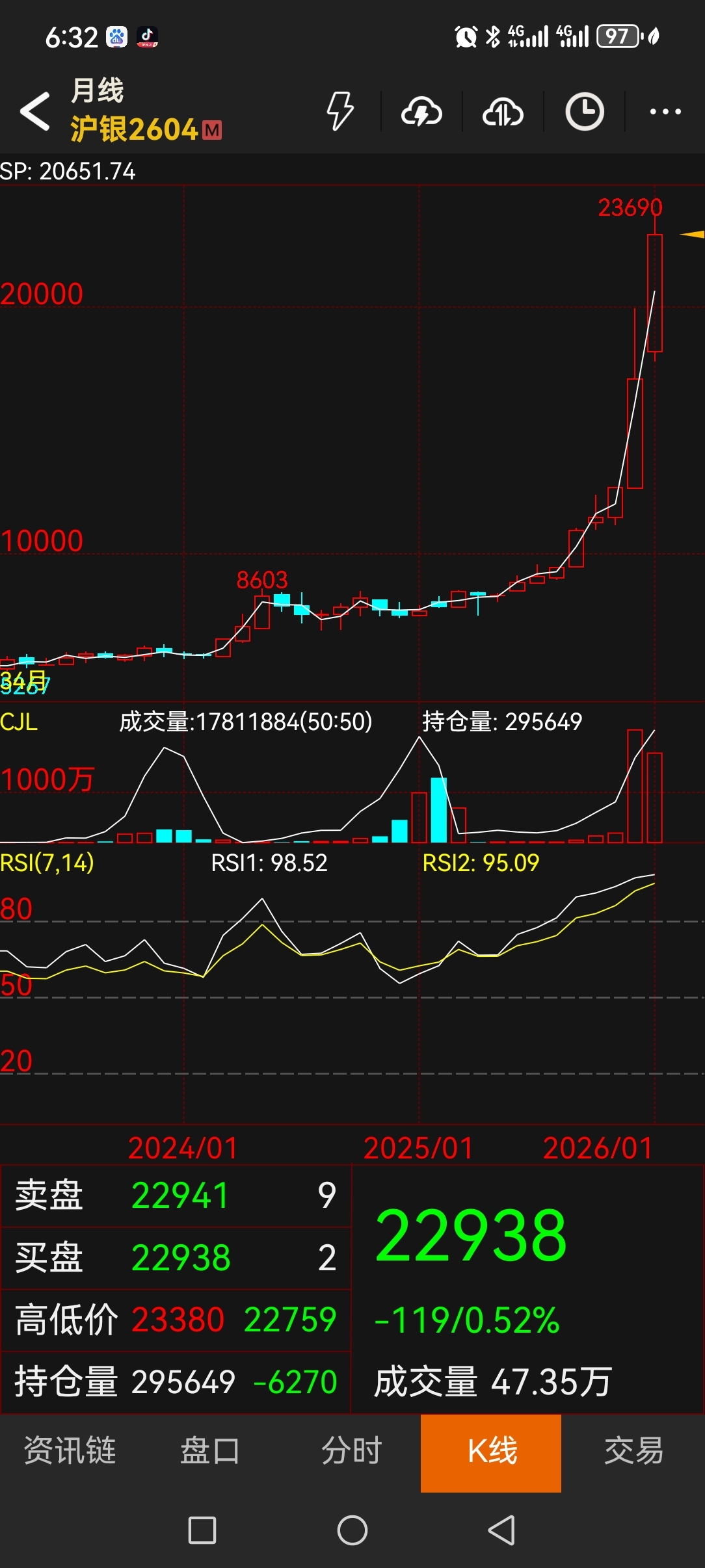Tap the 10000 price axis label
The width and height of the screenshot is (705, 1568).
pyautogui.click(x=42, y=541)
